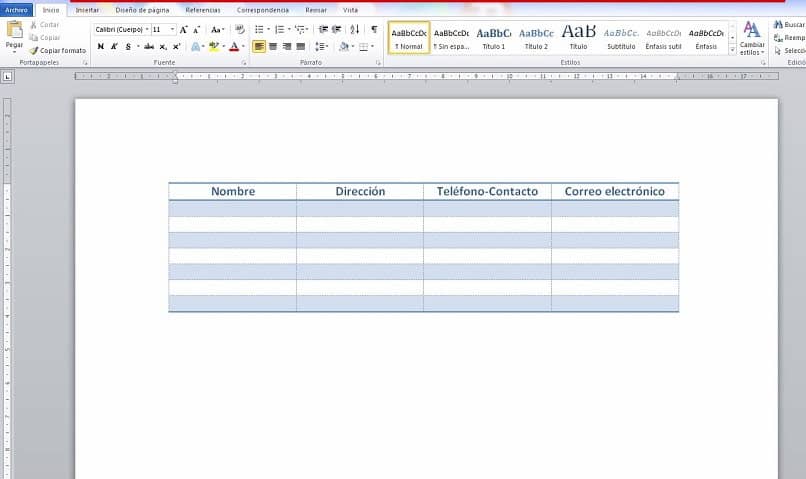Apply the Énfasis sutil style
Screen dimensions: 806x479
664,38
